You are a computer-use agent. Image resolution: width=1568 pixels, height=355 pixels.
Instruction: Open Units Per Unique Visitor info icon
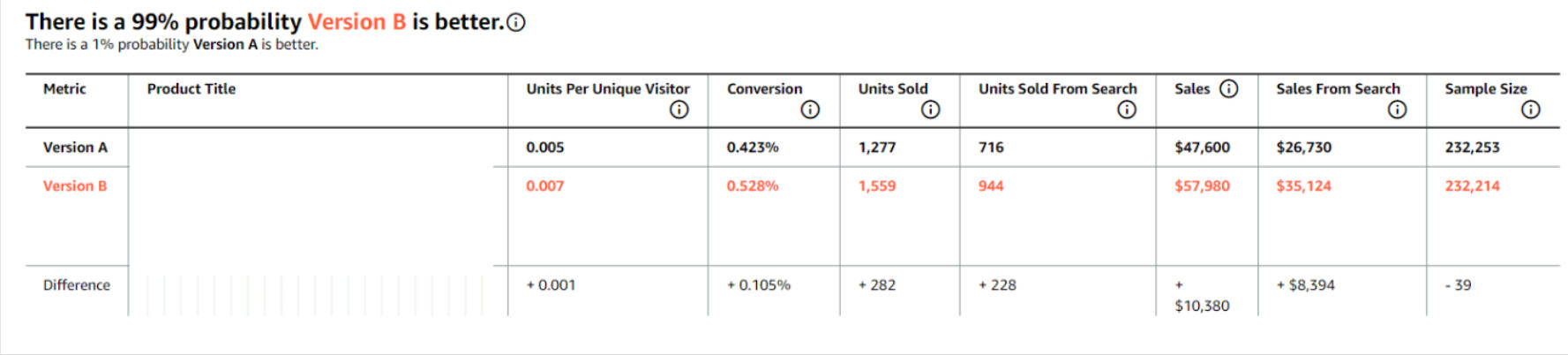tap(679, 110)
